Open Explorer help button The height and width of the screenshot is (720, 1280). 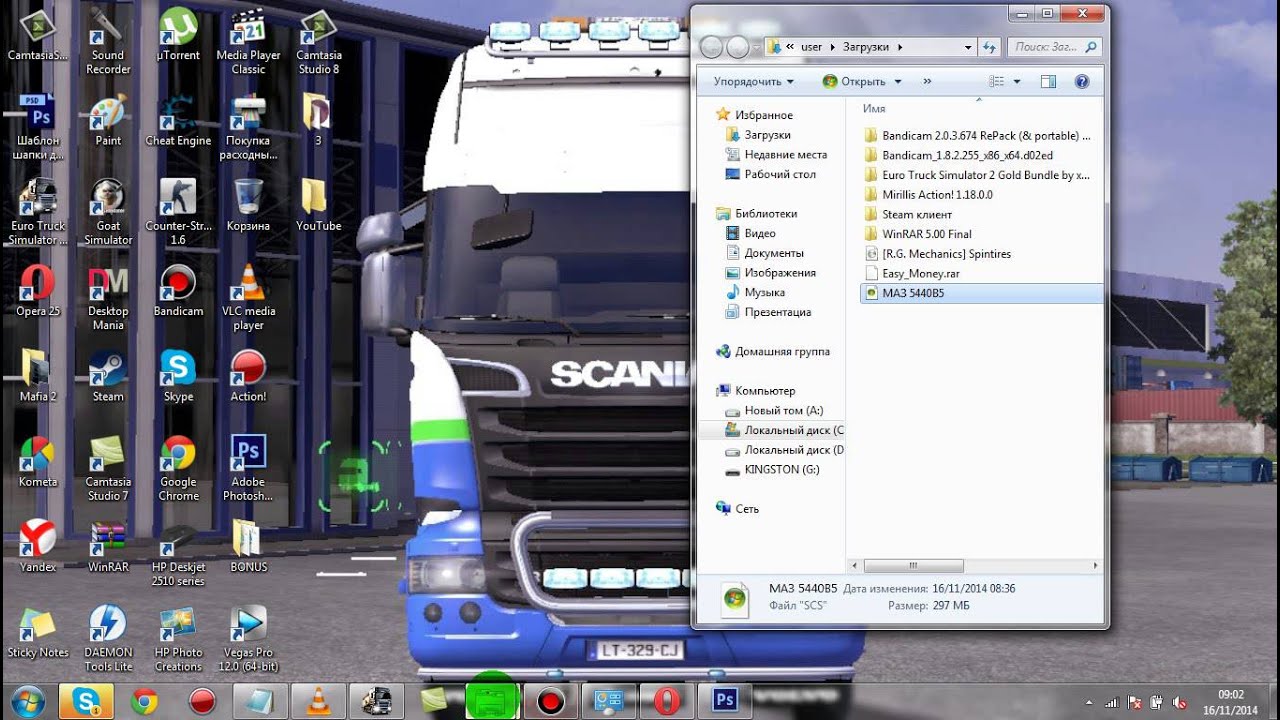pyautogui.click(x=1082, y=81)
